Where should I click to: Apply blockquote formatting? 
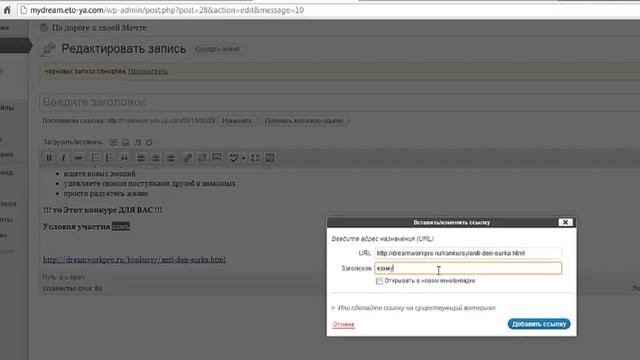coord(124,158)
